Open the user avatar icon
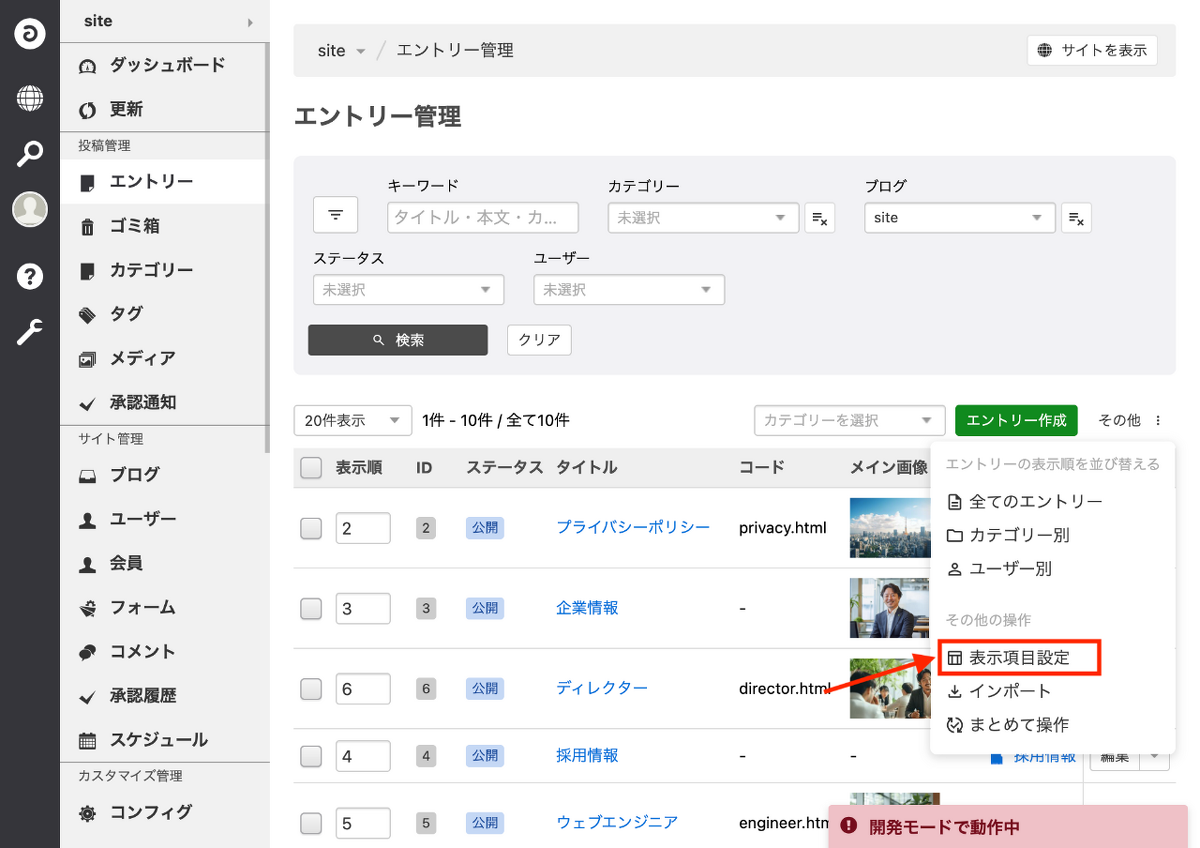Viewport: 1200px width, 848px height. [30, 210]
